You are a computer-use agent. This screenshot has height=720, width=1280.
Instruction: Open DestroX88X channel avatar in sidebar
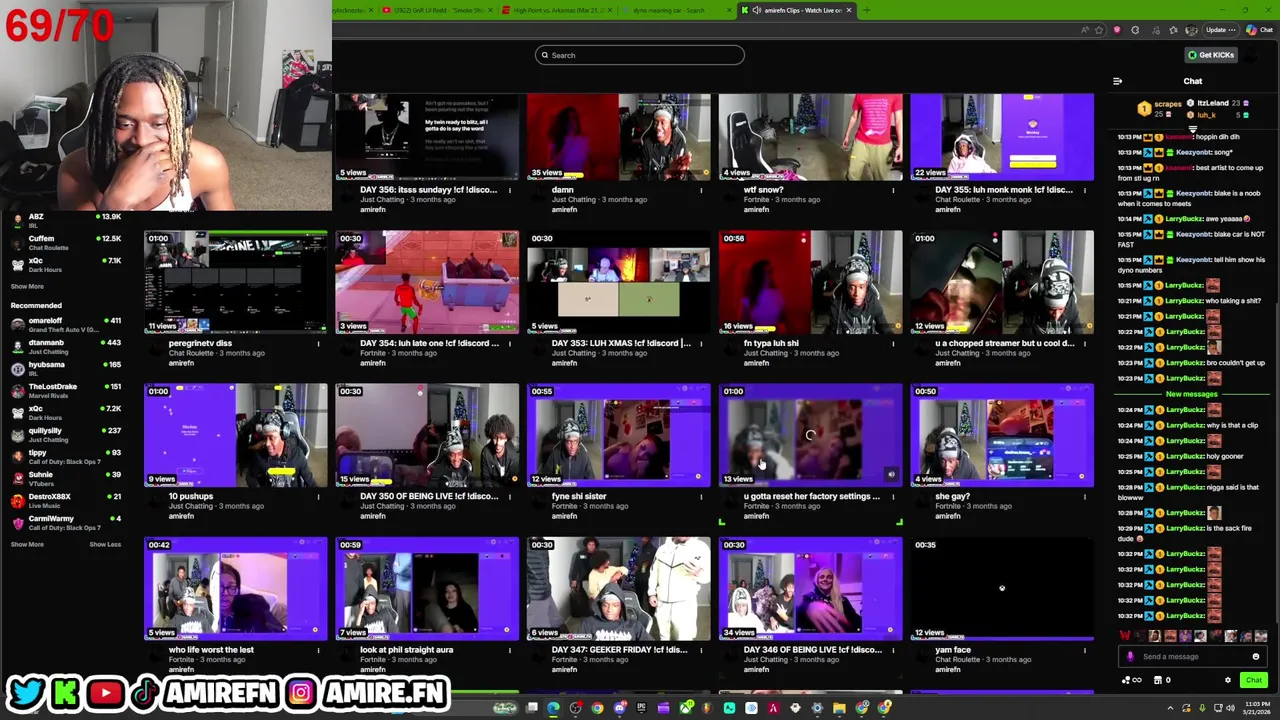pyautogui.click(x=17, y=500)
